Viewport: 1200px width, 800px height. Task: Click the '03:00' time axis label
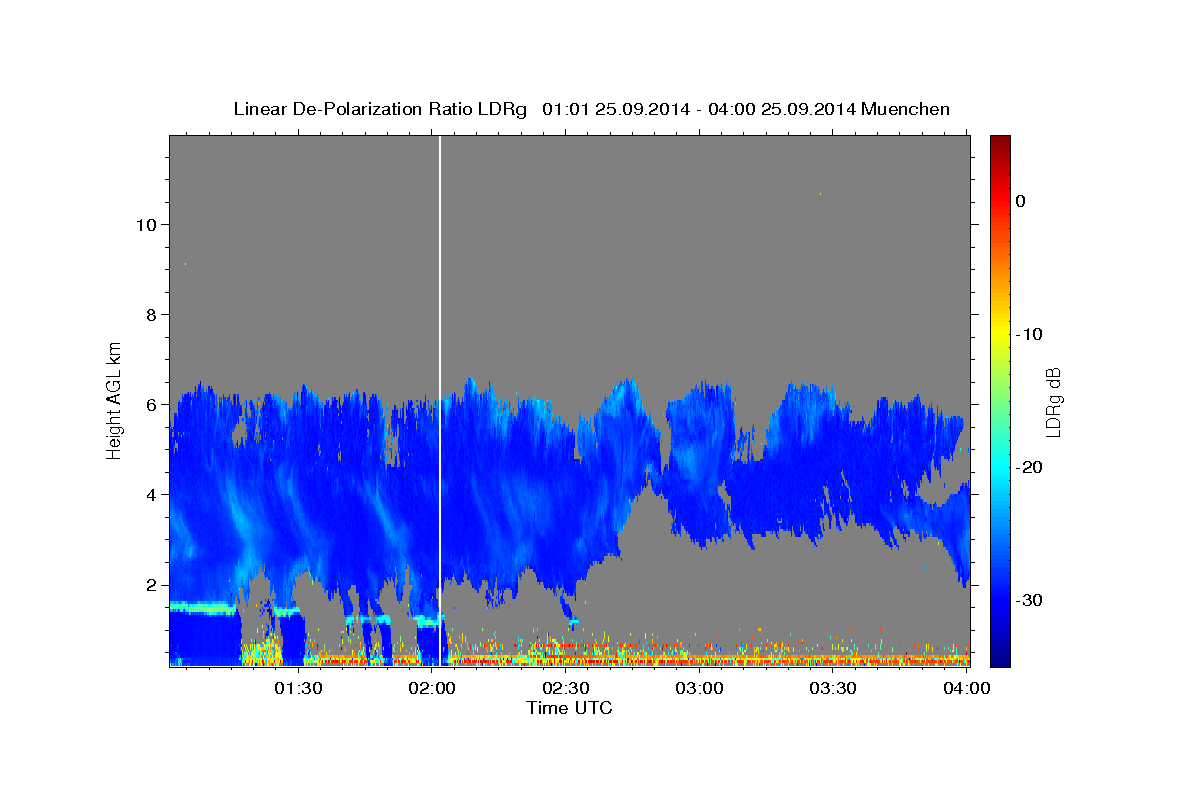pos(700,688)
